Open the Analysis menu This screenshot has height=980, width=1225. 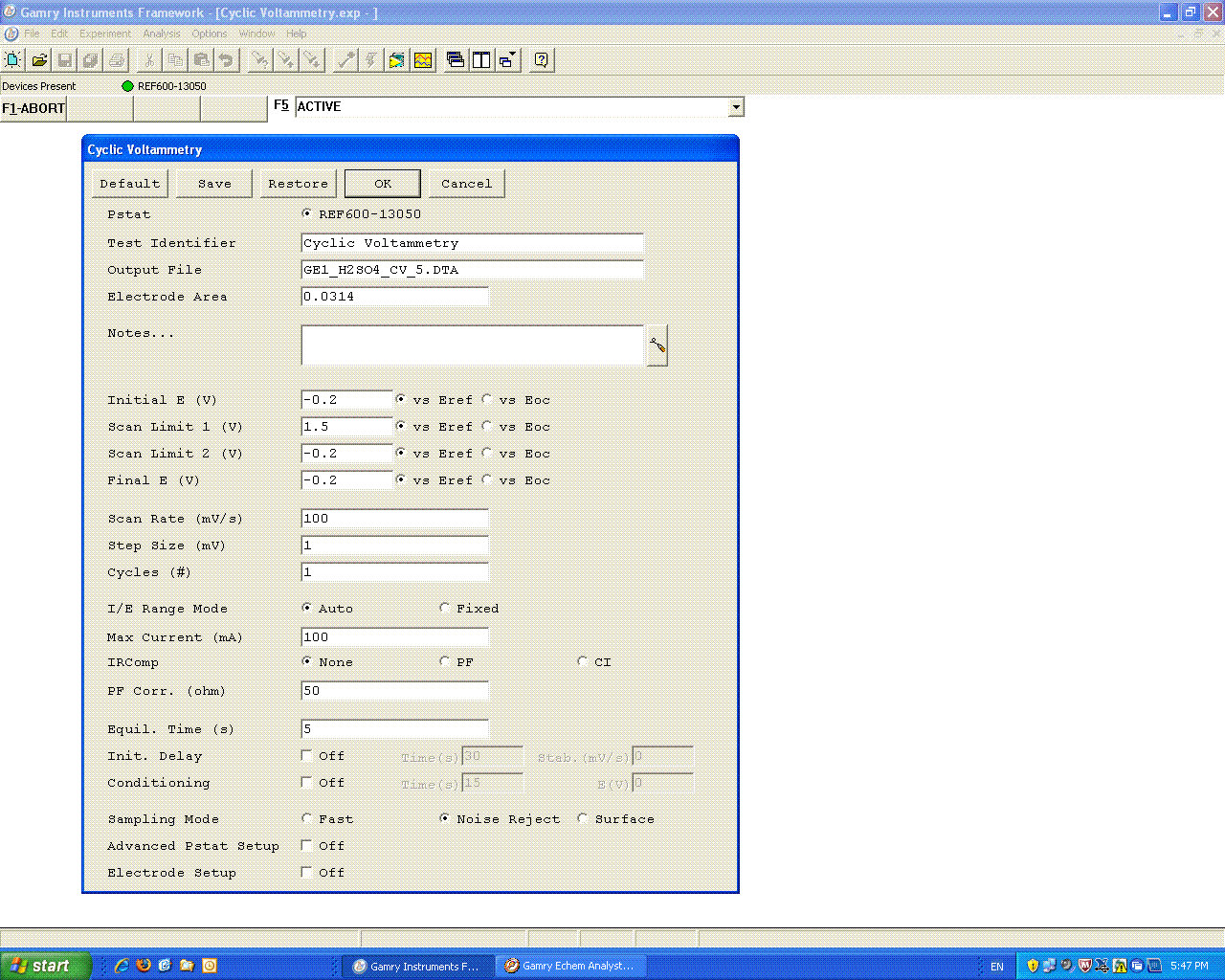point(162,33)
